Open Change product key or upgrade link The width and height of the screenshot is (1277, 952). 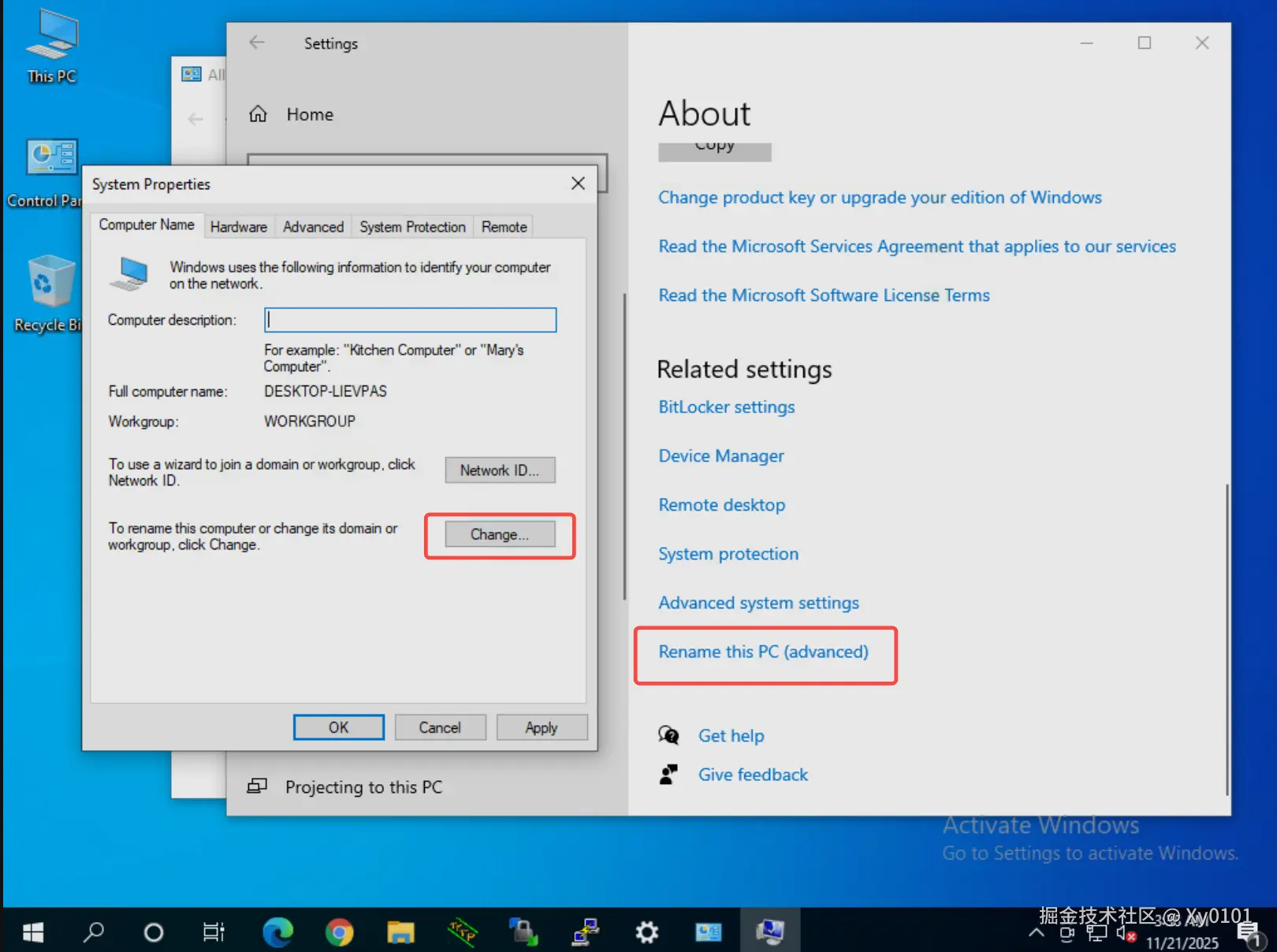[x=880, y=197]
